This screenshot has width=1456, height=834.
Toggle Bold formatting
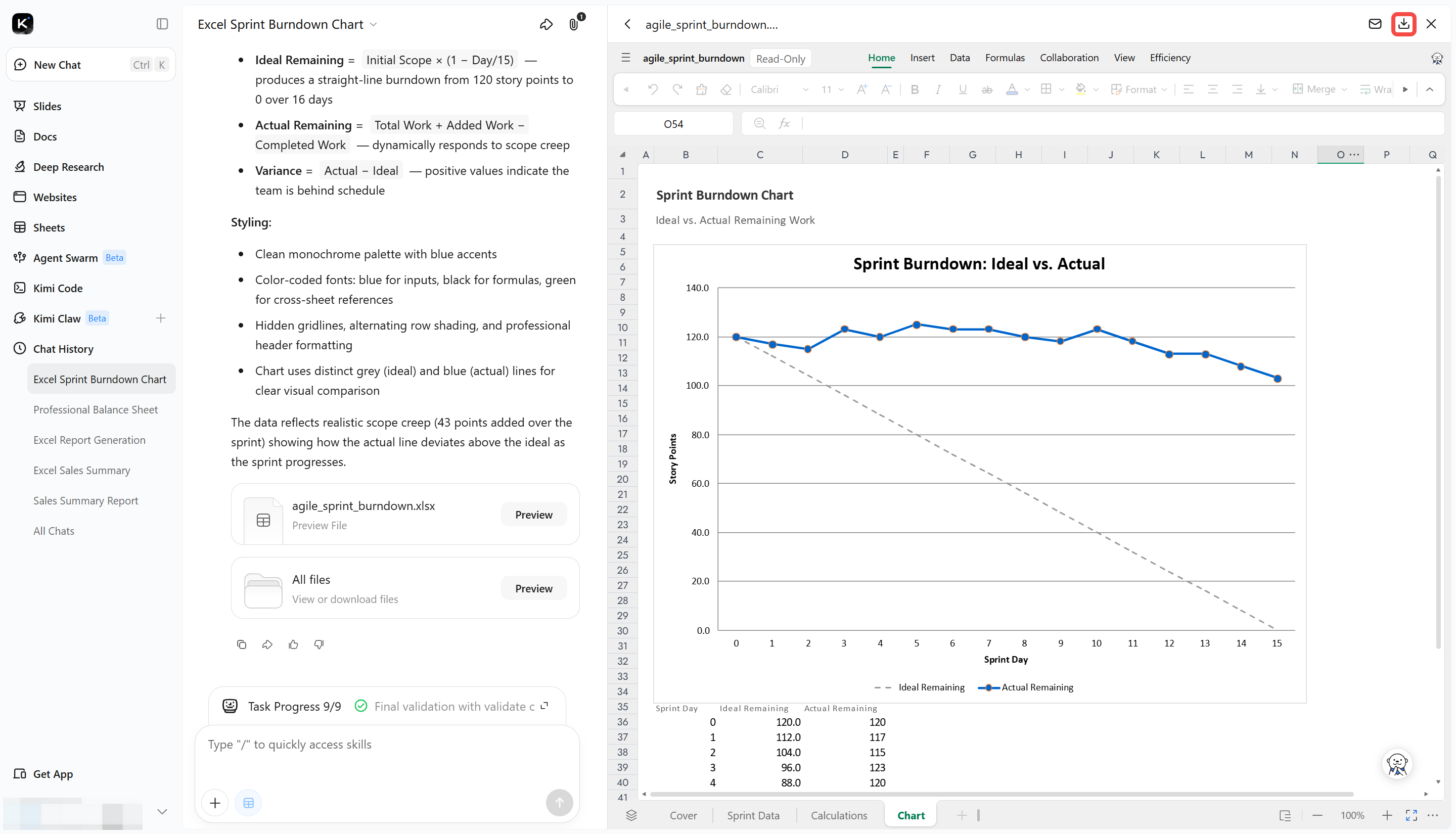pyautogui.click(x=915, y=89)
